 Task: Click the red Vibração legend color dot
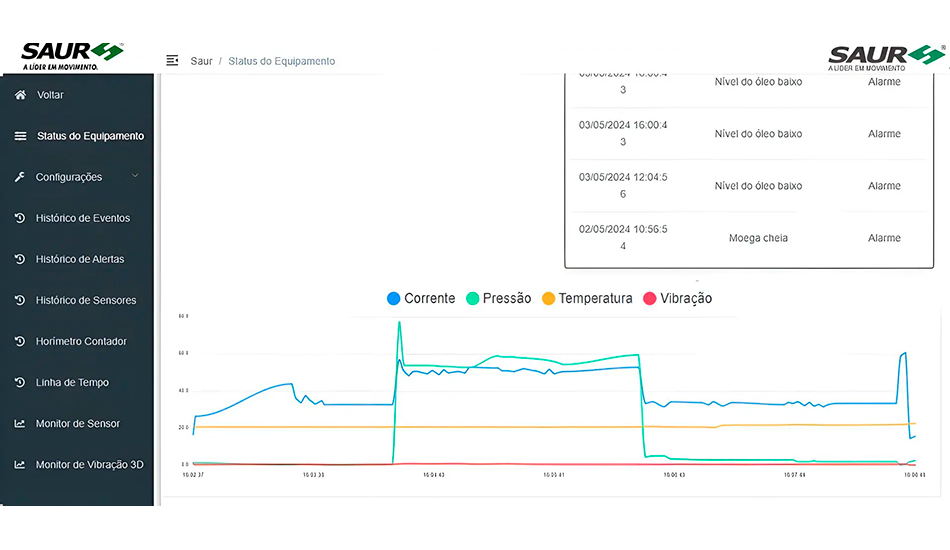click(649, 298)
